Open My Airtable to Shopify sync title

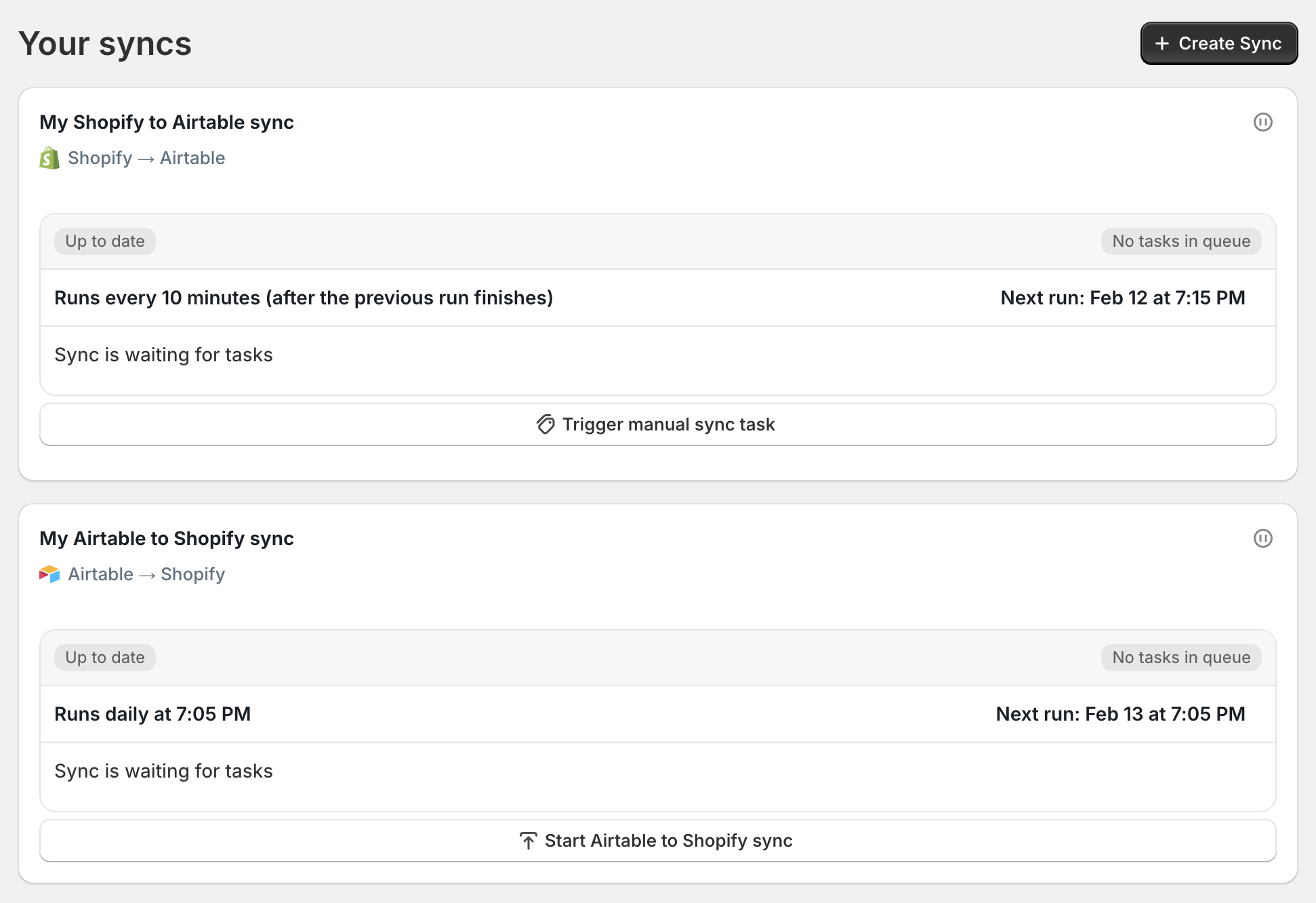[x=167, y=538]
